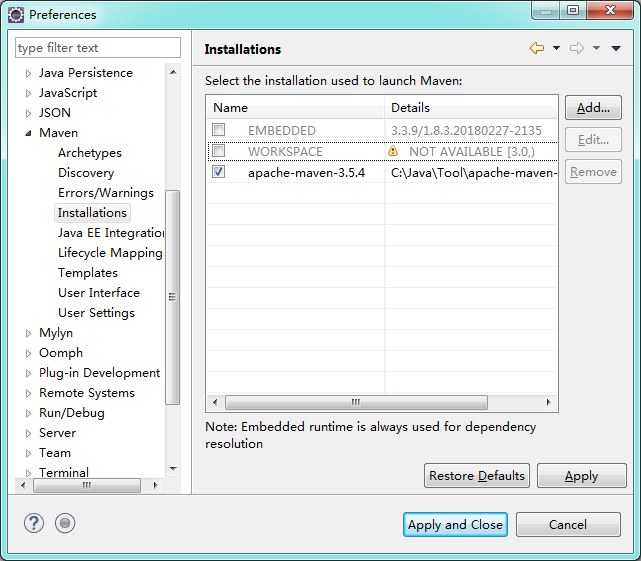Select the Terminal tree item
This screenshot has height=561, width=641.
tap(64, 472)
